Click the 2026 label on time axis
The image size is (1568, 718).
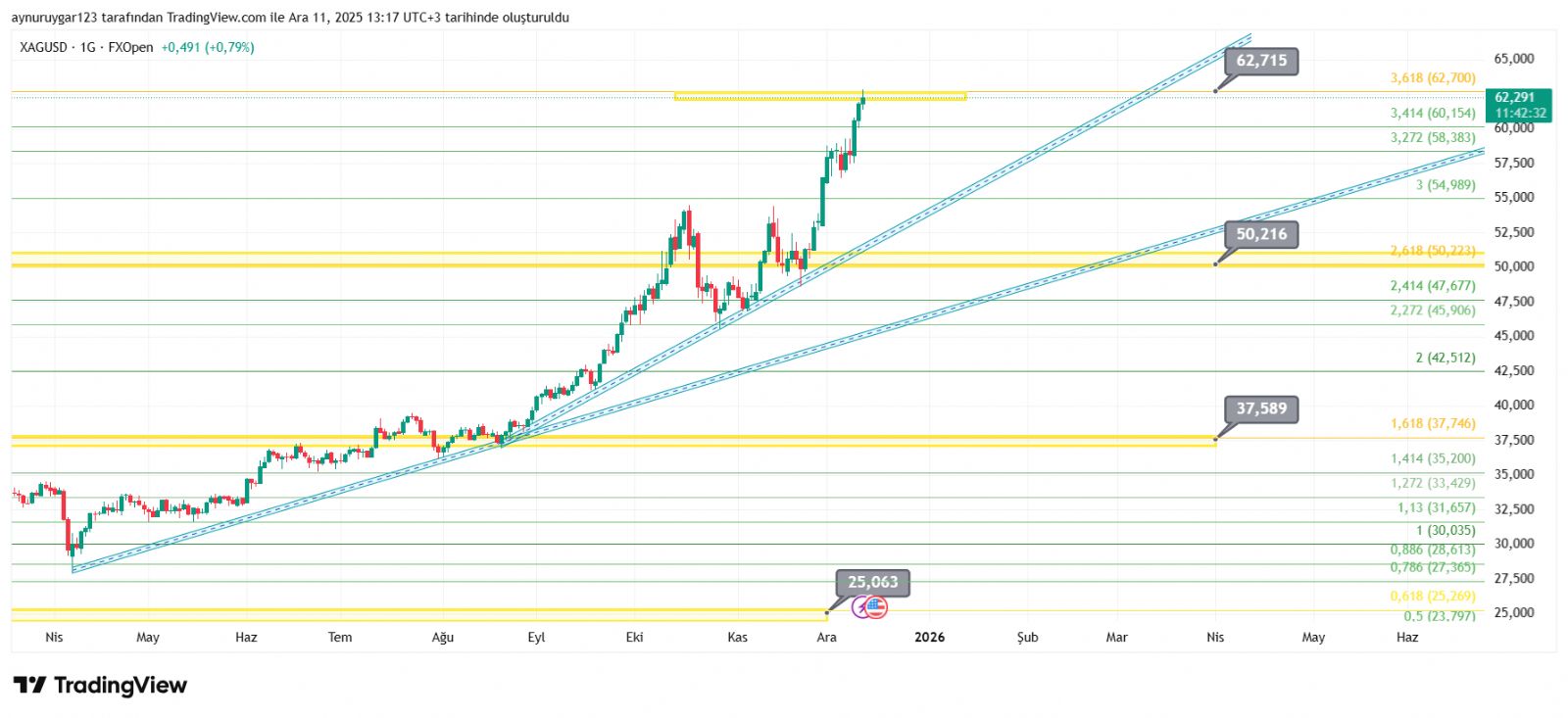(x=929, y=638)
